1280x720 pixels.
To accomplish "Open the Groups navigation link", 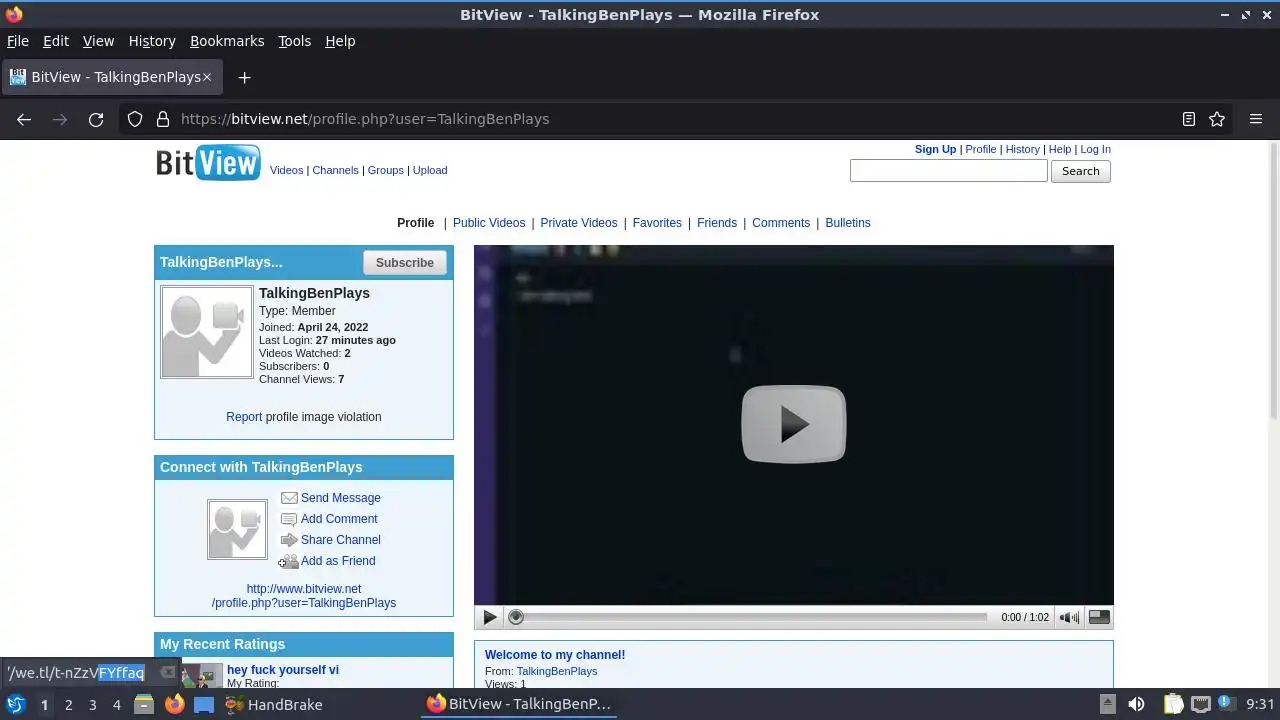I will coord(385,170).
